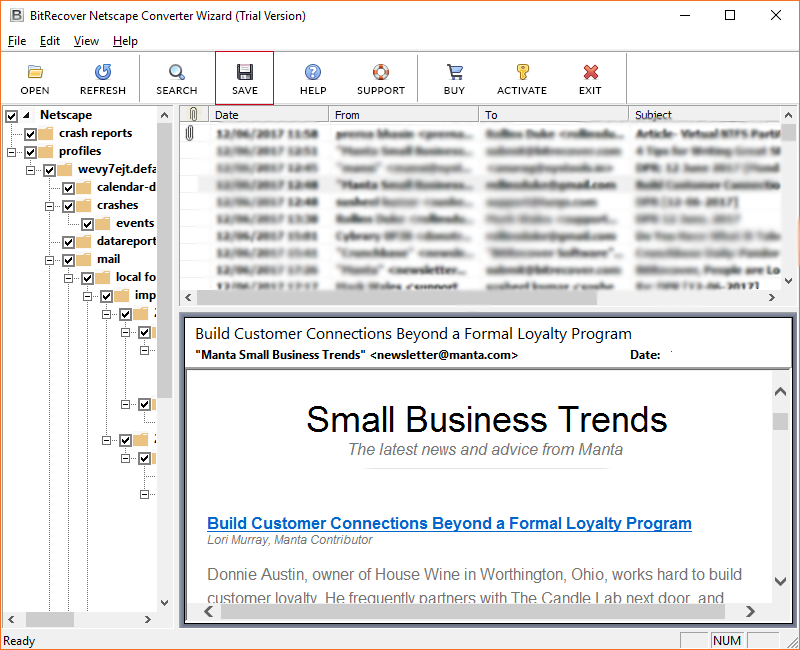Open the File menu
The image size is (800, 650).
pos(17,41)
